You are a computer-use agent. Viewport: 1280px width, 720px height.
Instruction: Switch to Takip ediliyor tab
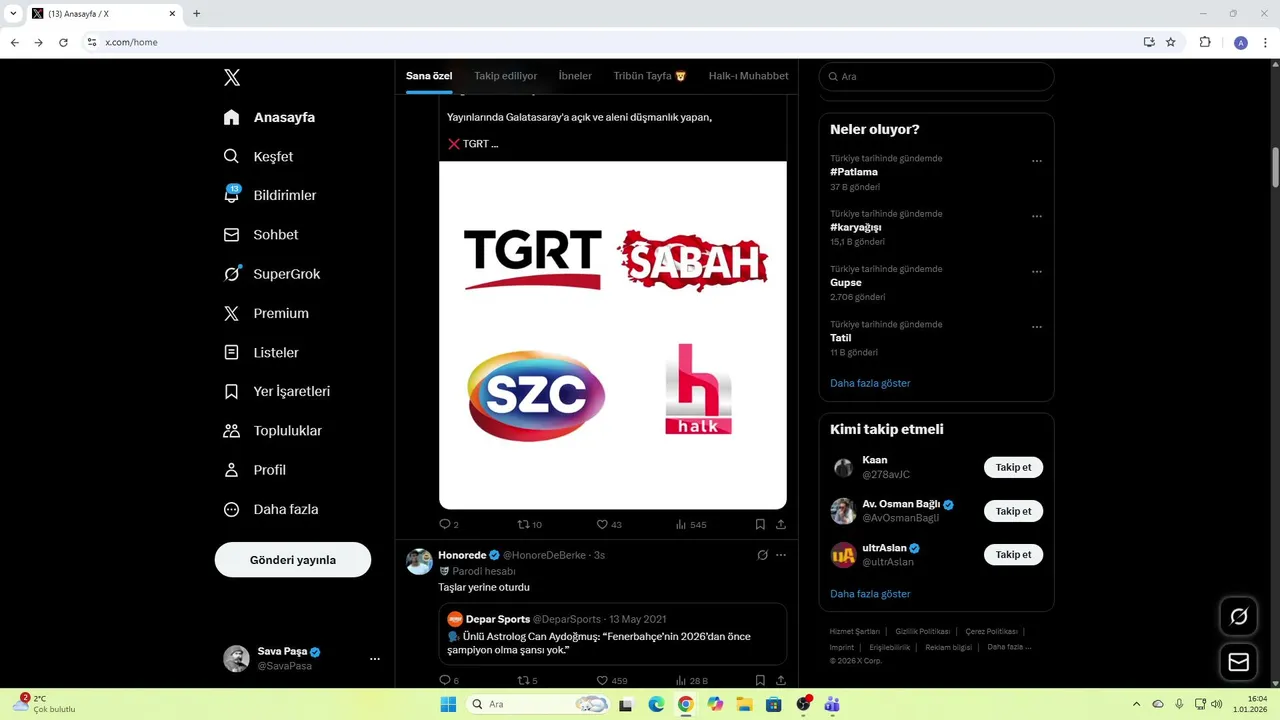point(505,76)
